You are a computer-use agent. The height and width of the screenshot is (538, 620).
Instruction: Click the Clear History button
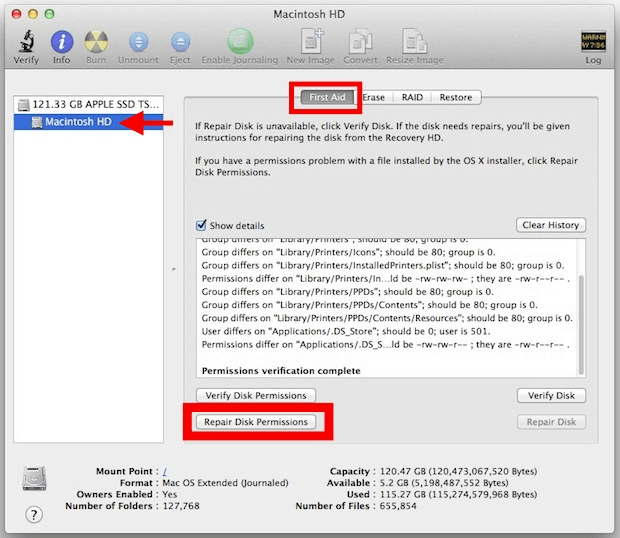point(551,225)
